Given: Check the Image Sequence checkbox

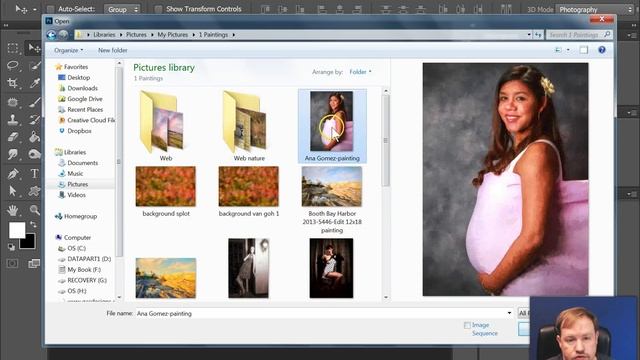Looking at the screenshot, I should (467, 325).
